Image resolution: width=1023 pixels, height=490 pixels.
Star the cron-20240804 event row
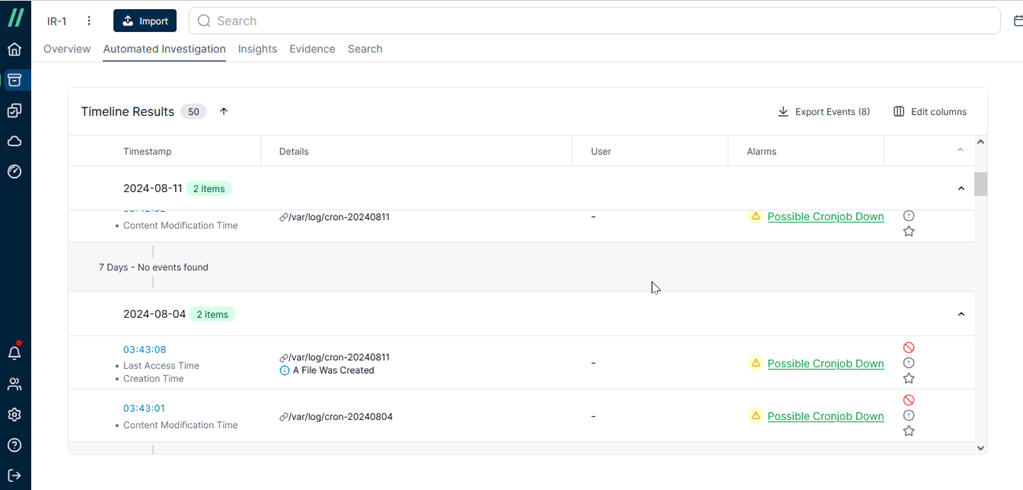(x=908, y=431)
